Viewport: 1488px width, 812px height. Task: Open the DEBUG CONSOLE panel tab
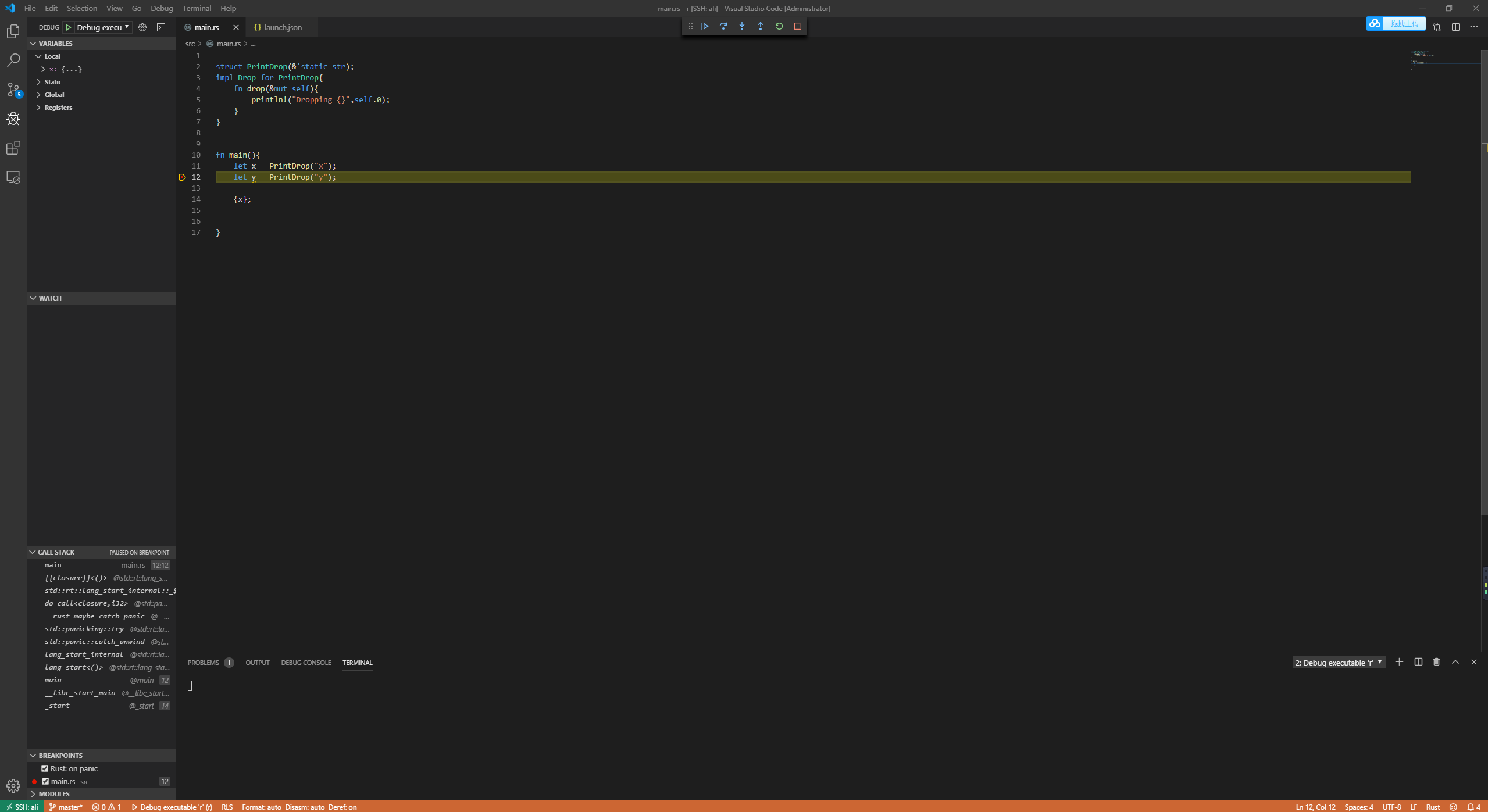(x=306, y=663)
